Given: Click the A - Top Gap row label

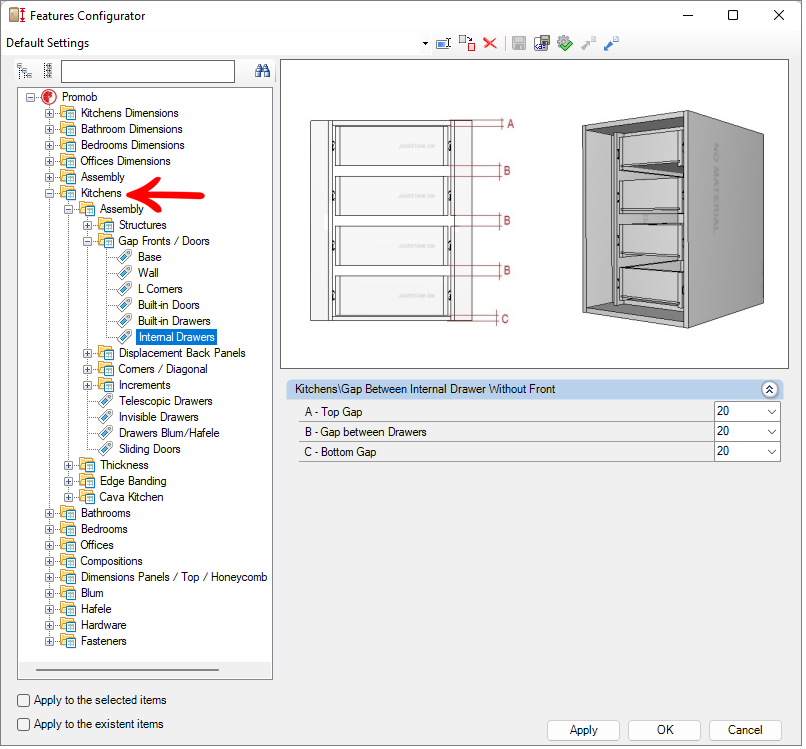Looking at the screenshot, I should 333,412.
